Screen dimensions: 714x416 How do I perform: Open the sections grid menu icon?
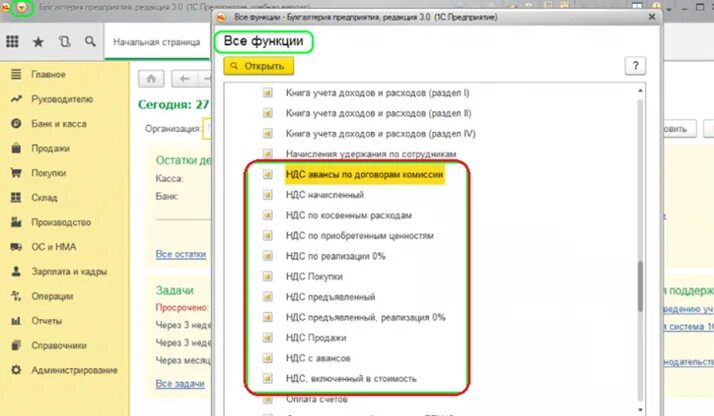click(12, 42)
